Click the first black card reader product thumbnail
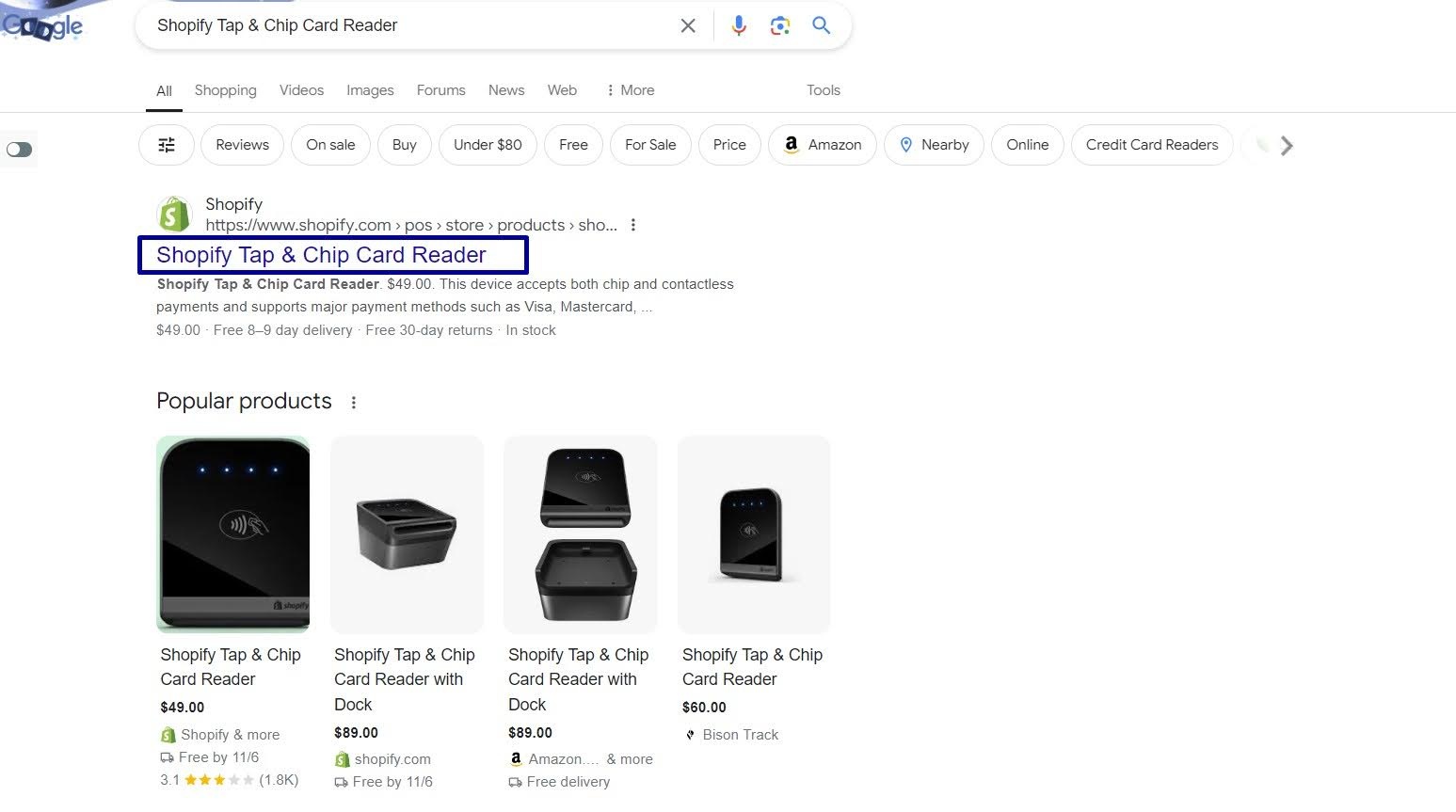The image size is (1456, 812). point(232,534)
